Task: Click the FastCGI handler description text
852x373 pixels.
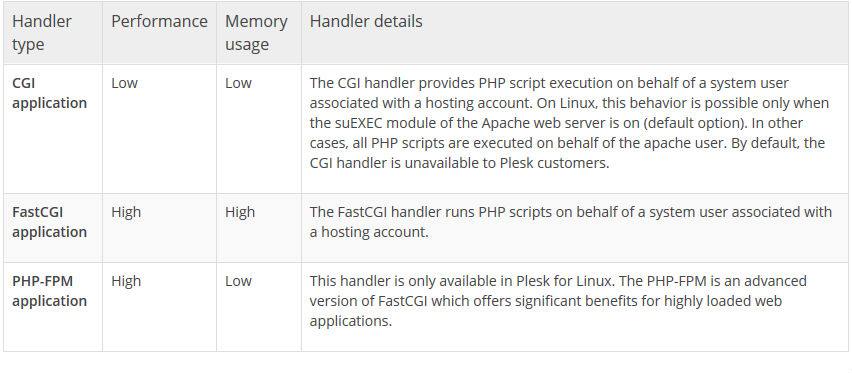Action: pos(571,222)
